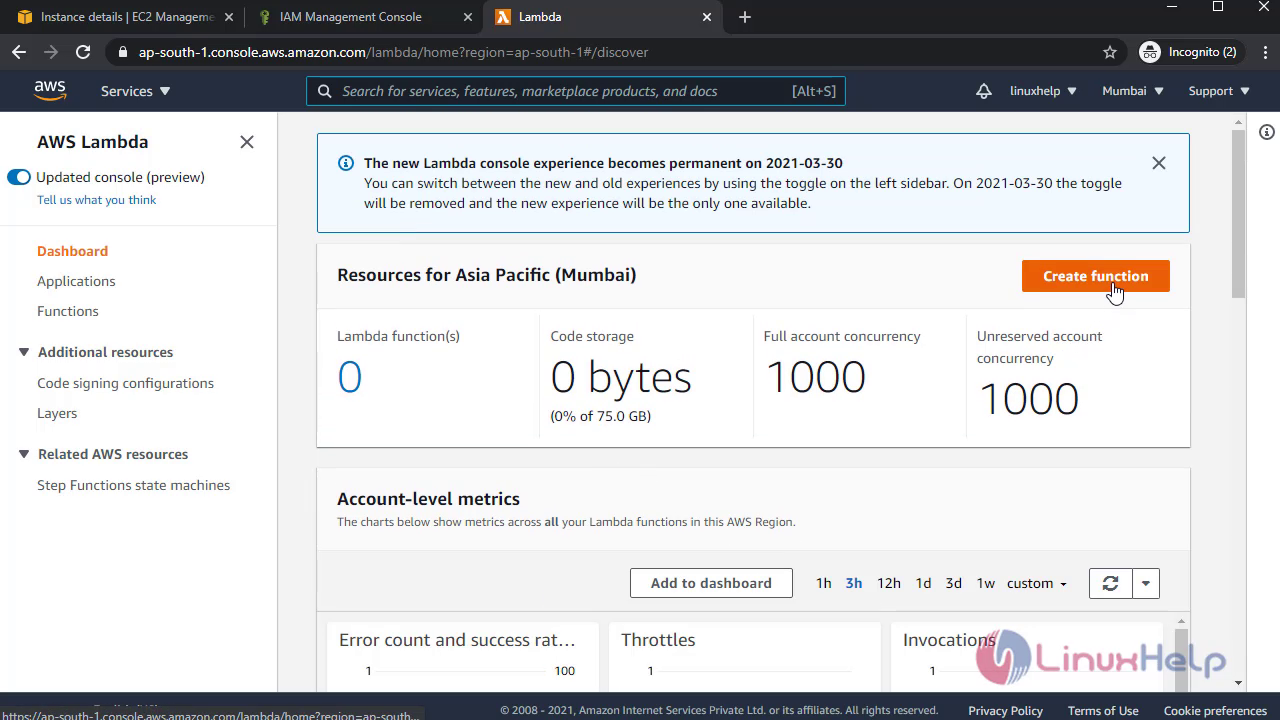Open Applications in the sidebar

[x=76, y=281]
